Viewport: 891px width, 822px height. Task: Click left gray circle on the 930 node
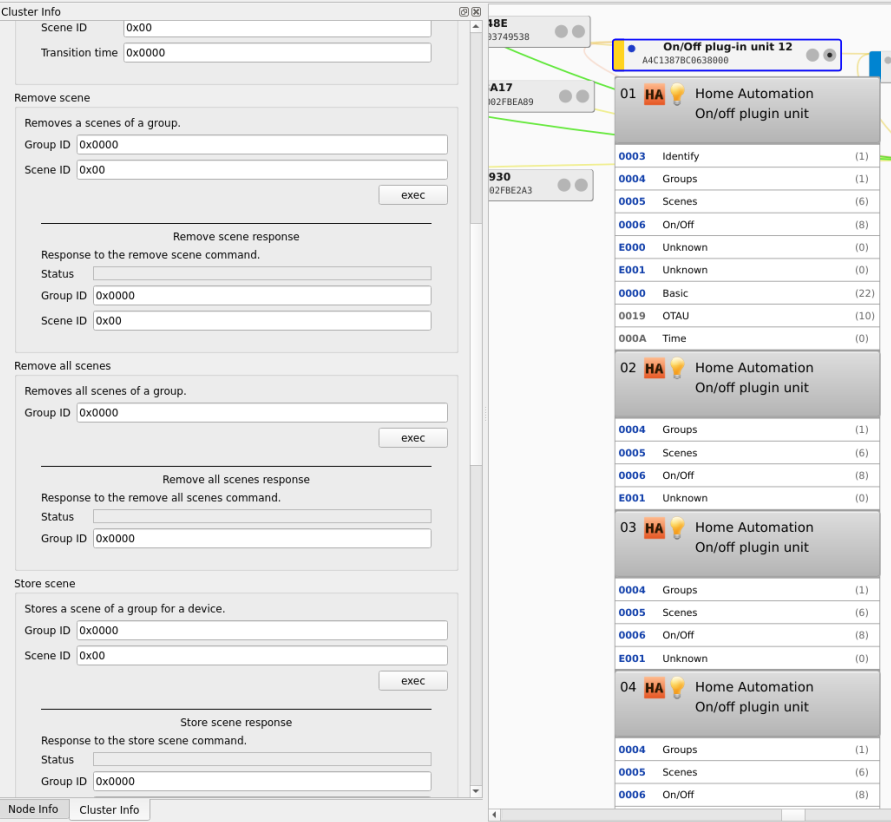(564, 185)
